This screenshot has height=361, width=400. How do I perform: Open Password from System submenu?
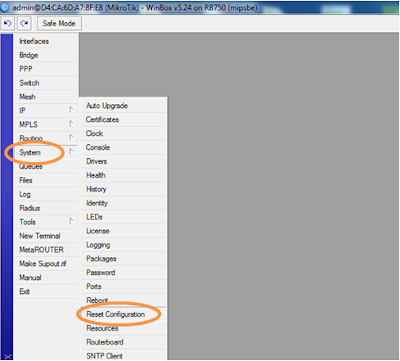click(123, 273)
